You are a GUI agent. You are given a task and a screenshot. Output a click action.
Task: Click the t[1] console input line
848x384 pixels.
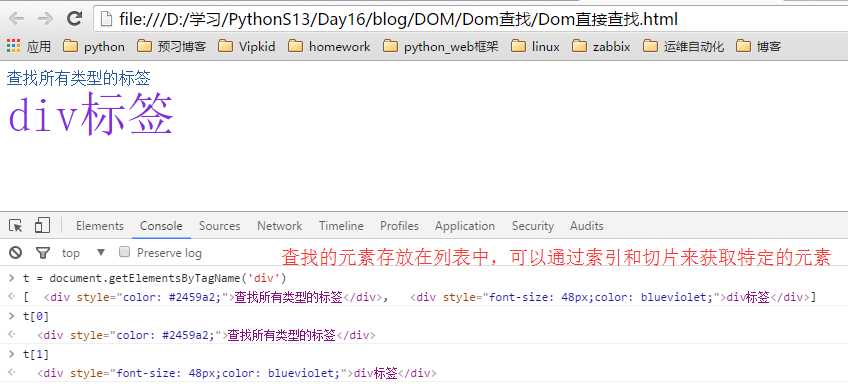tap(36, 355)
